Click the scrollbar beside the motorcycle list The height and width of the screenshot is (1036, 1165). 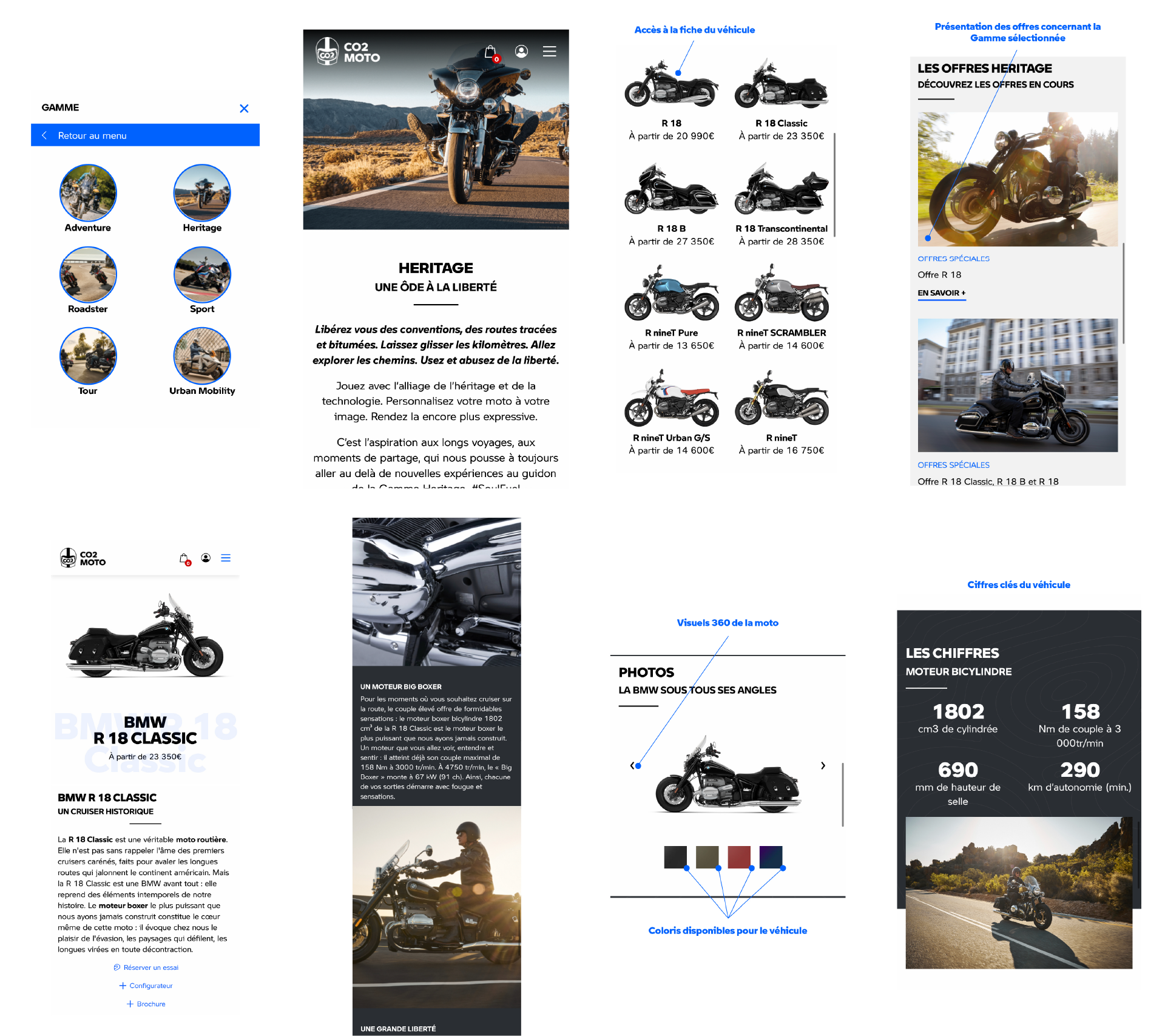point(835,185)
